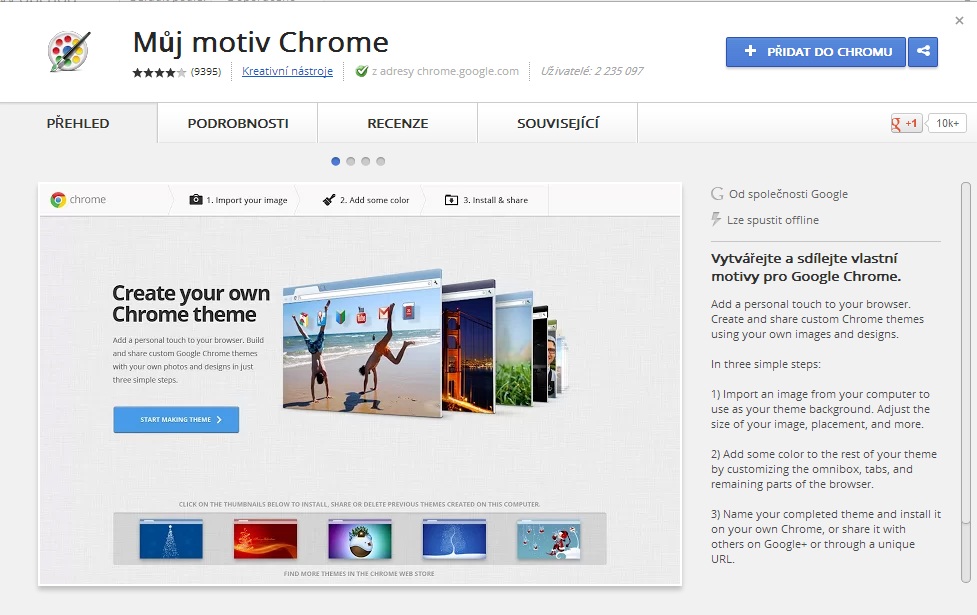Click the description panel scrollbar

pyautogui.click(x=966, y=383)
